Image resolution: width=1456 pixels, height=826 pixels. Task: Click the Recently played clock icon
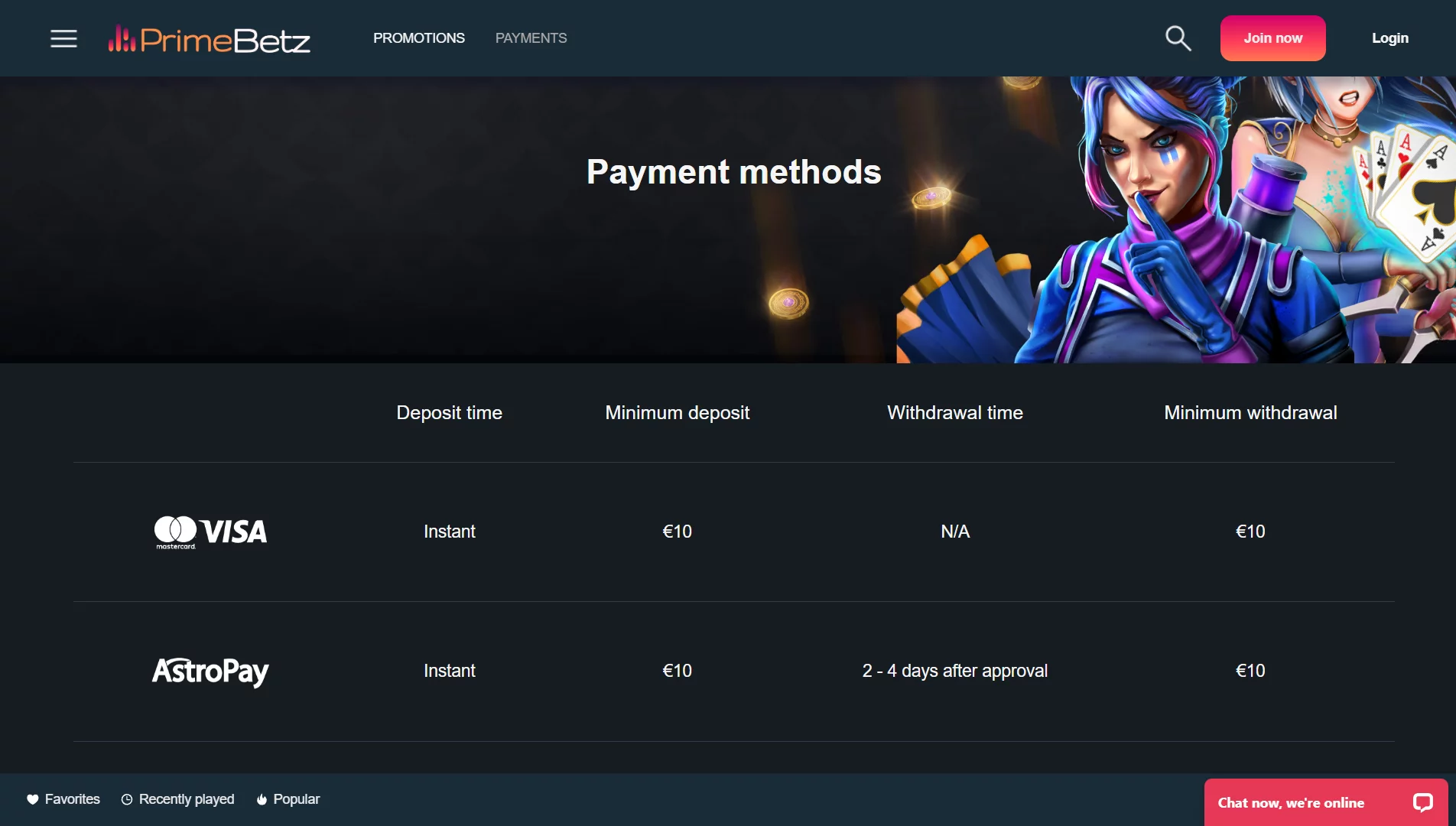point(125,798)
